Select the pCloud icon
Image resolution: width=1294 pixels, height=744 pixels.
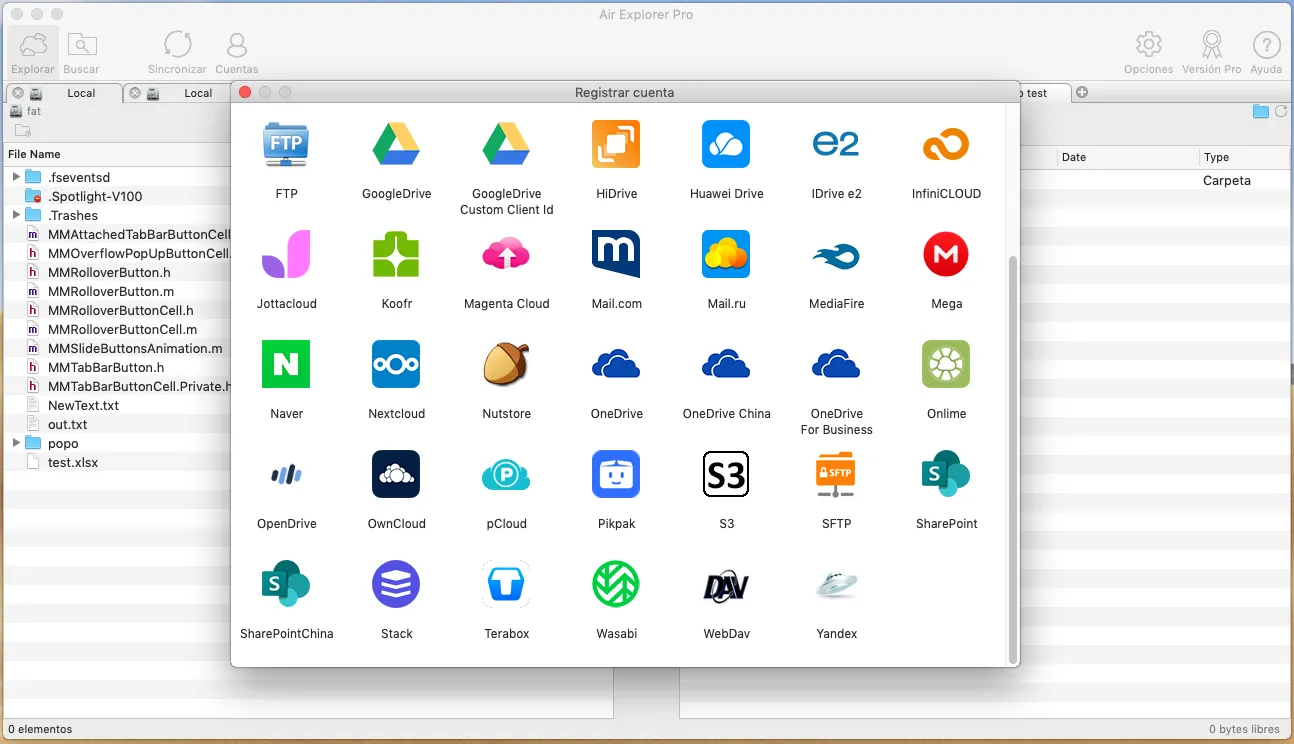coord(506,474)
